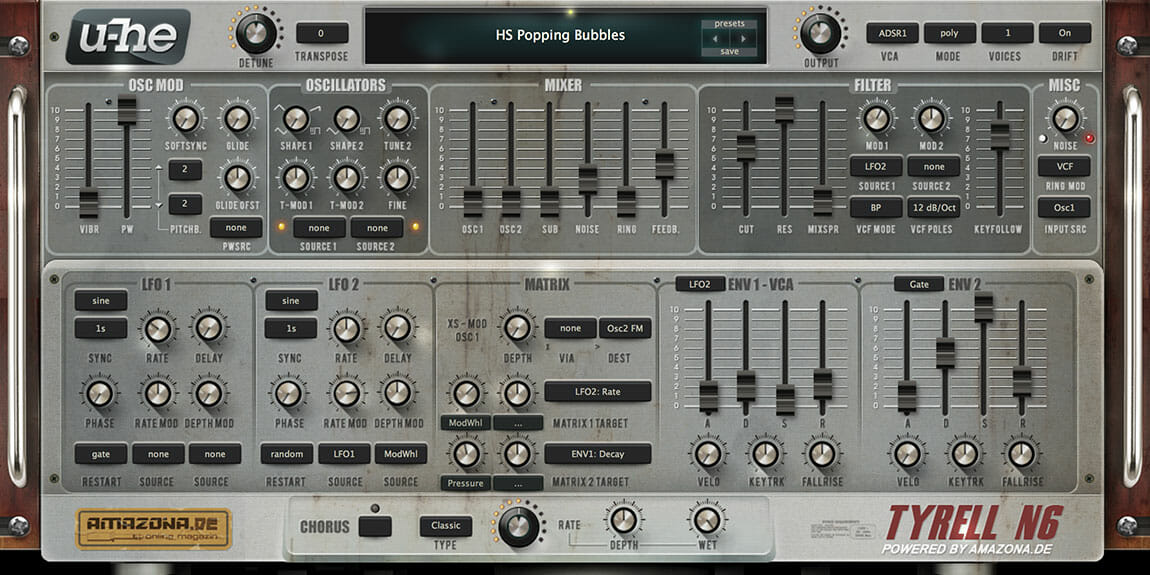1150x575 pixels.
Task: Click the Output volume knob
Action: pos(820,33)
